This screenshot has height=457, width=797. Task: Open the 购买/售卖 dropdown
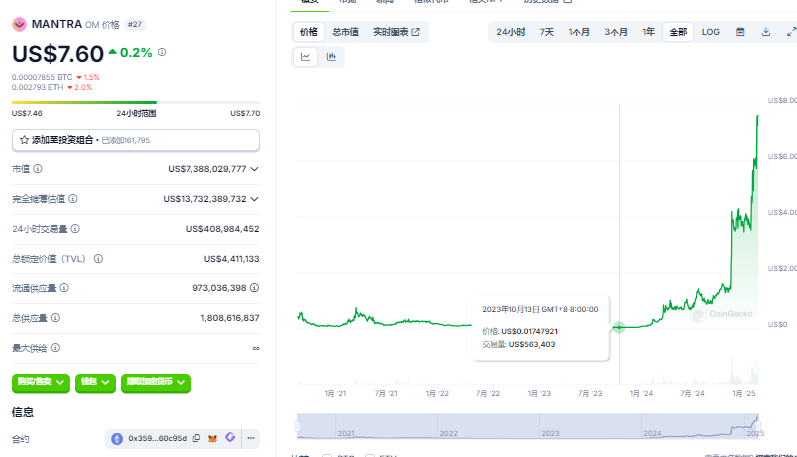click(x=41, y=382)
